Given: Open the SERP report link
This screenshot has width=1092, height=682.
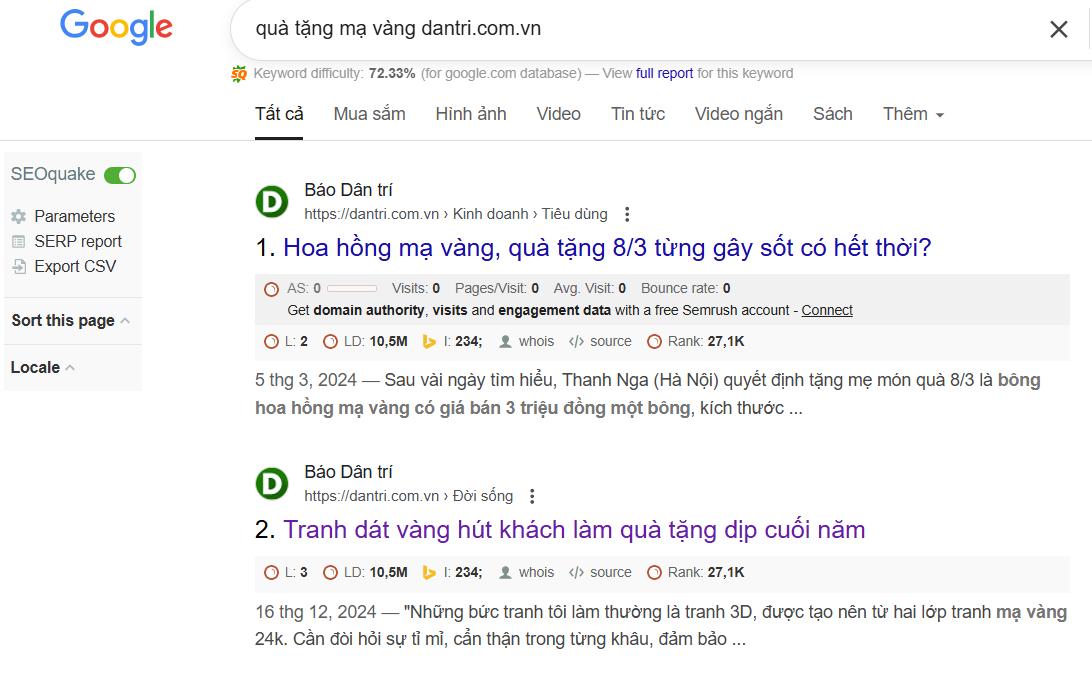Looking at the screenshot, I should pos(78,242).
